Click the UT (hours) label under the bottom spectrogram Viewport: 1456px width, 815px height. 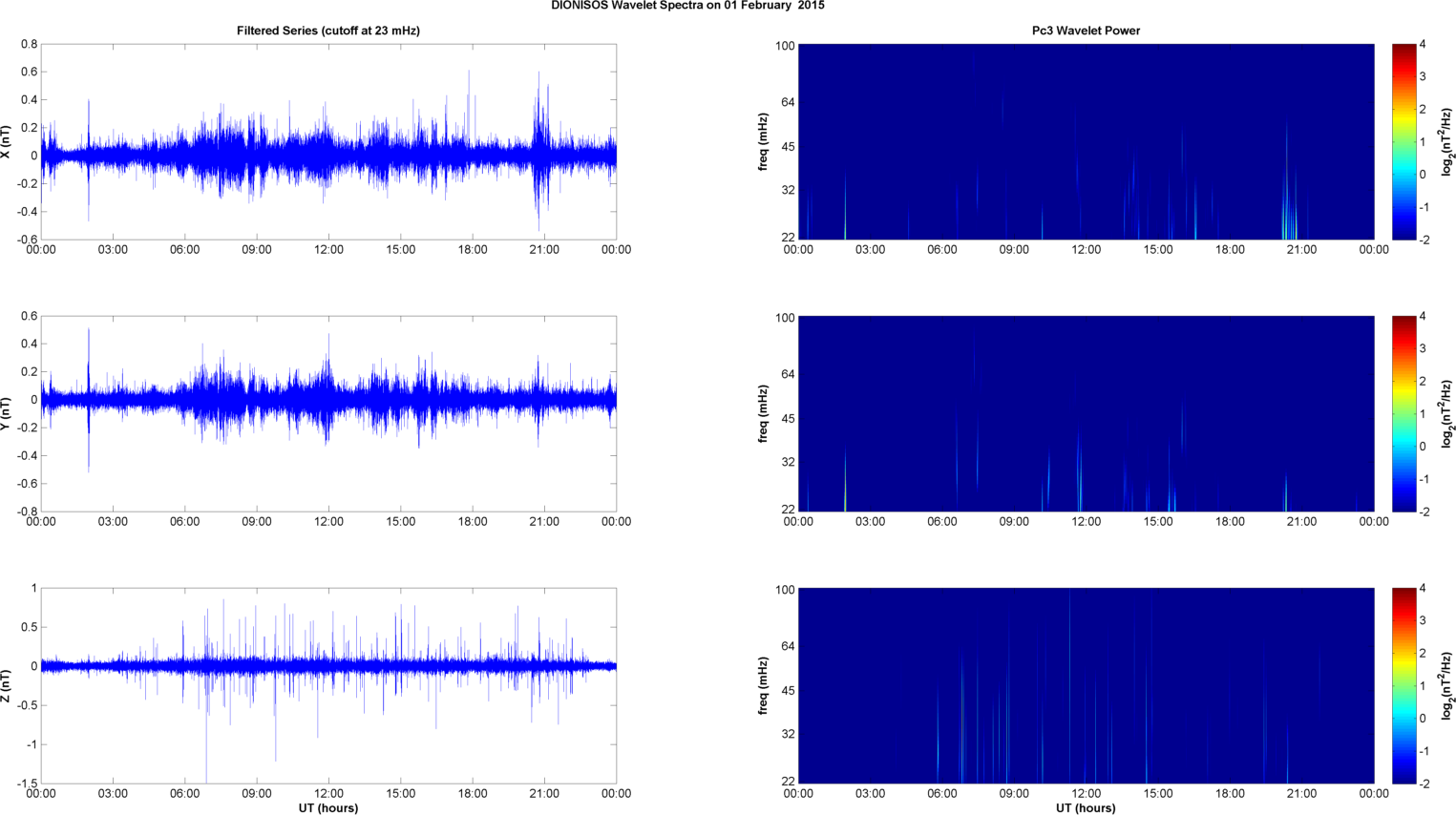click(x=1086, y=807)
